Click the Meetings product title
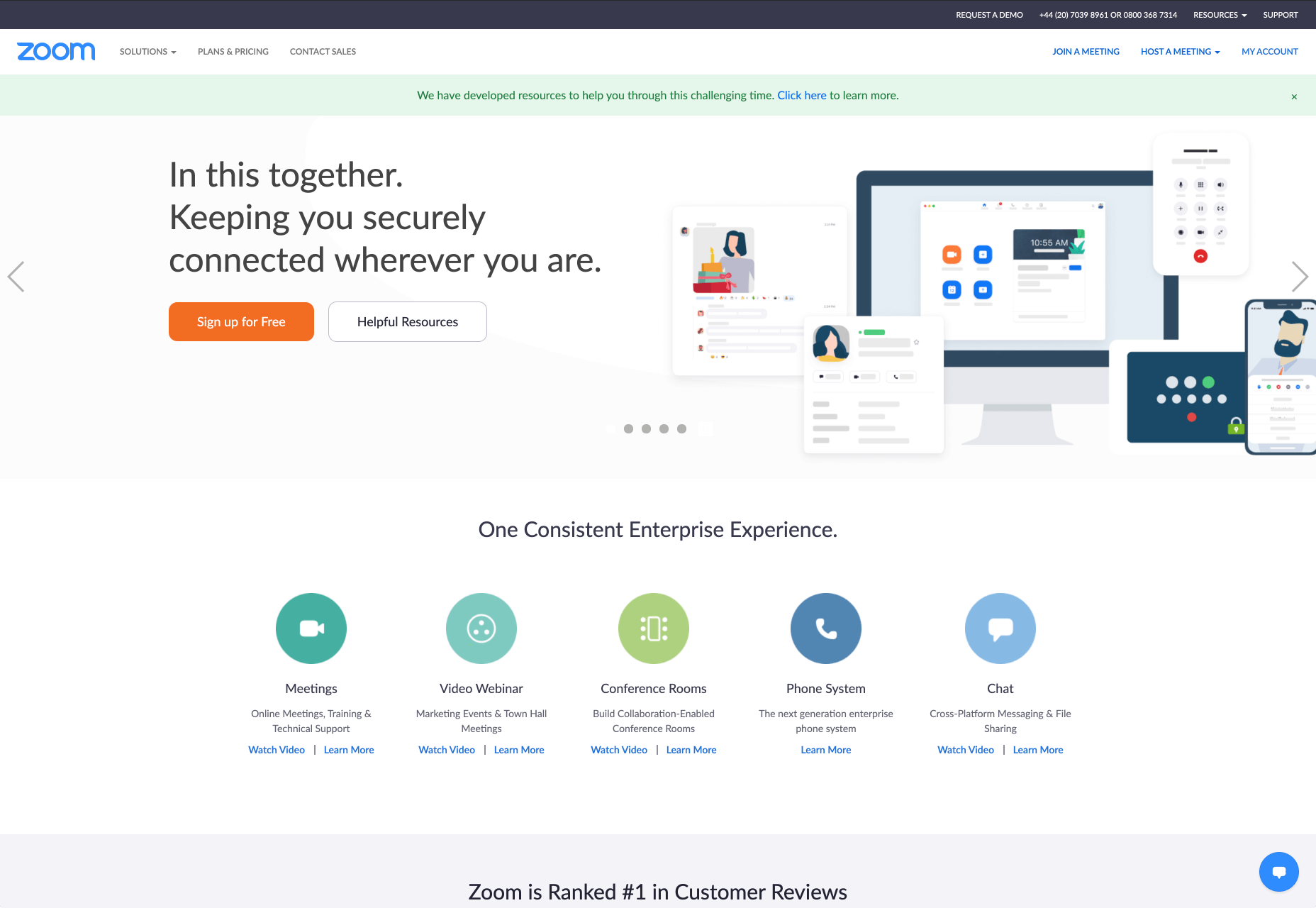The width and height of the screenshot is (1316, 908). click(311, 689)
